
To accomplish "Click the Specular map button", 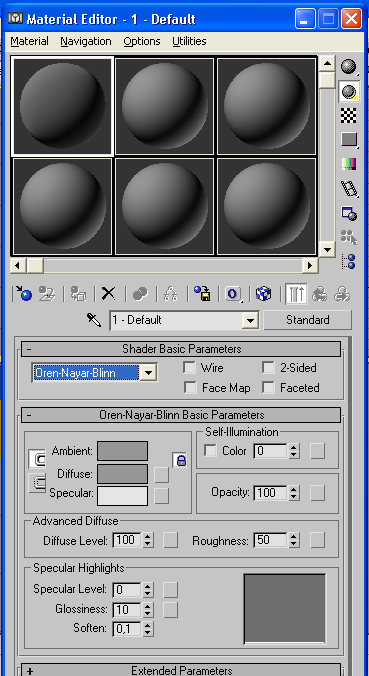I will point(162,496).
